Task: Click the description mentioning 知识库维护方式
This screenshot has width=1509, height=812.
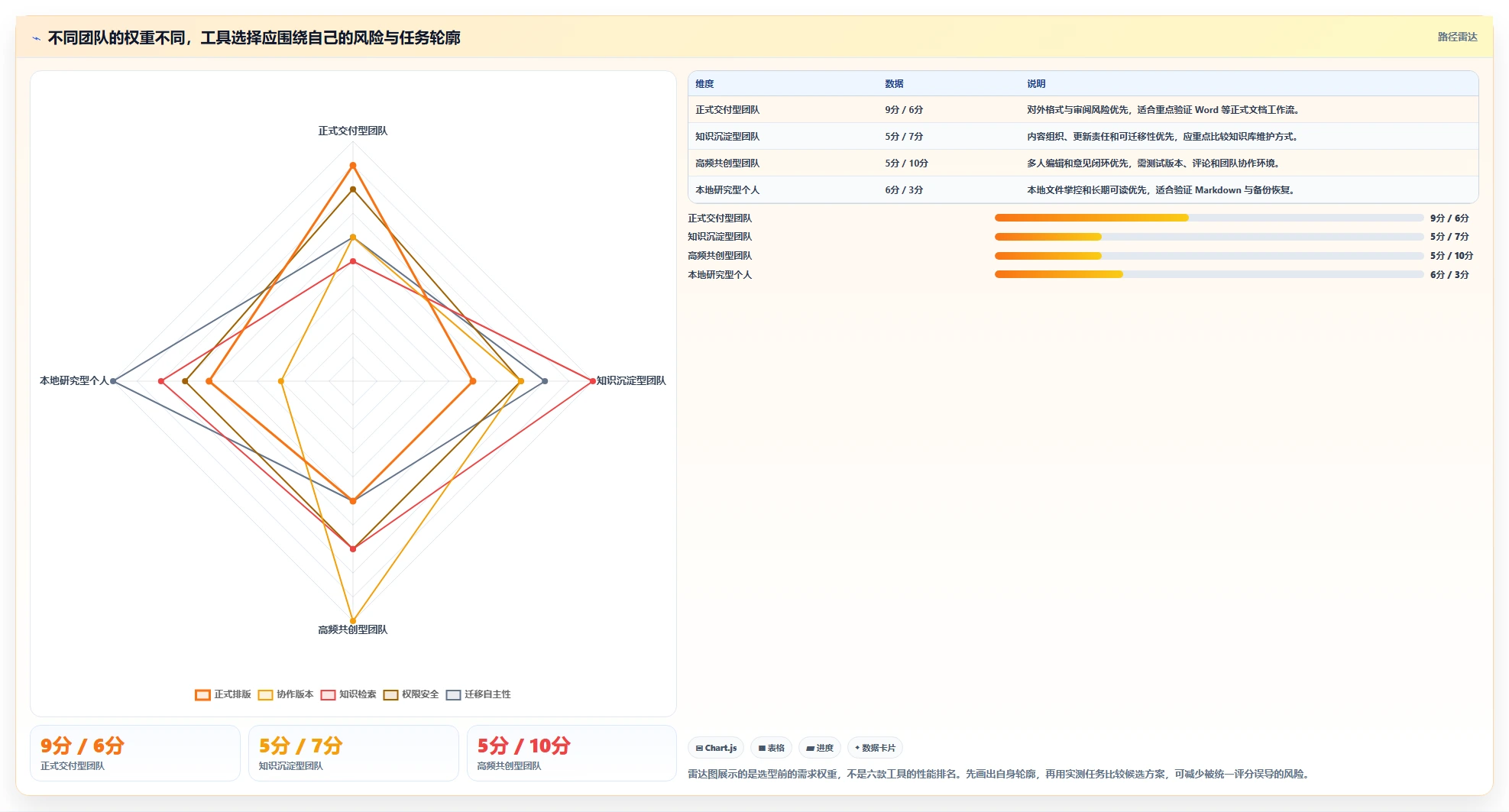Action: (1164, 137)
